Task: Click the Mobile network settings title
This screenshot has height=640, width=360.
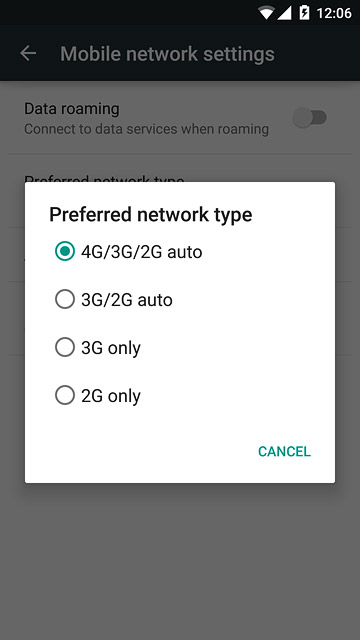Action: (167, 54)
